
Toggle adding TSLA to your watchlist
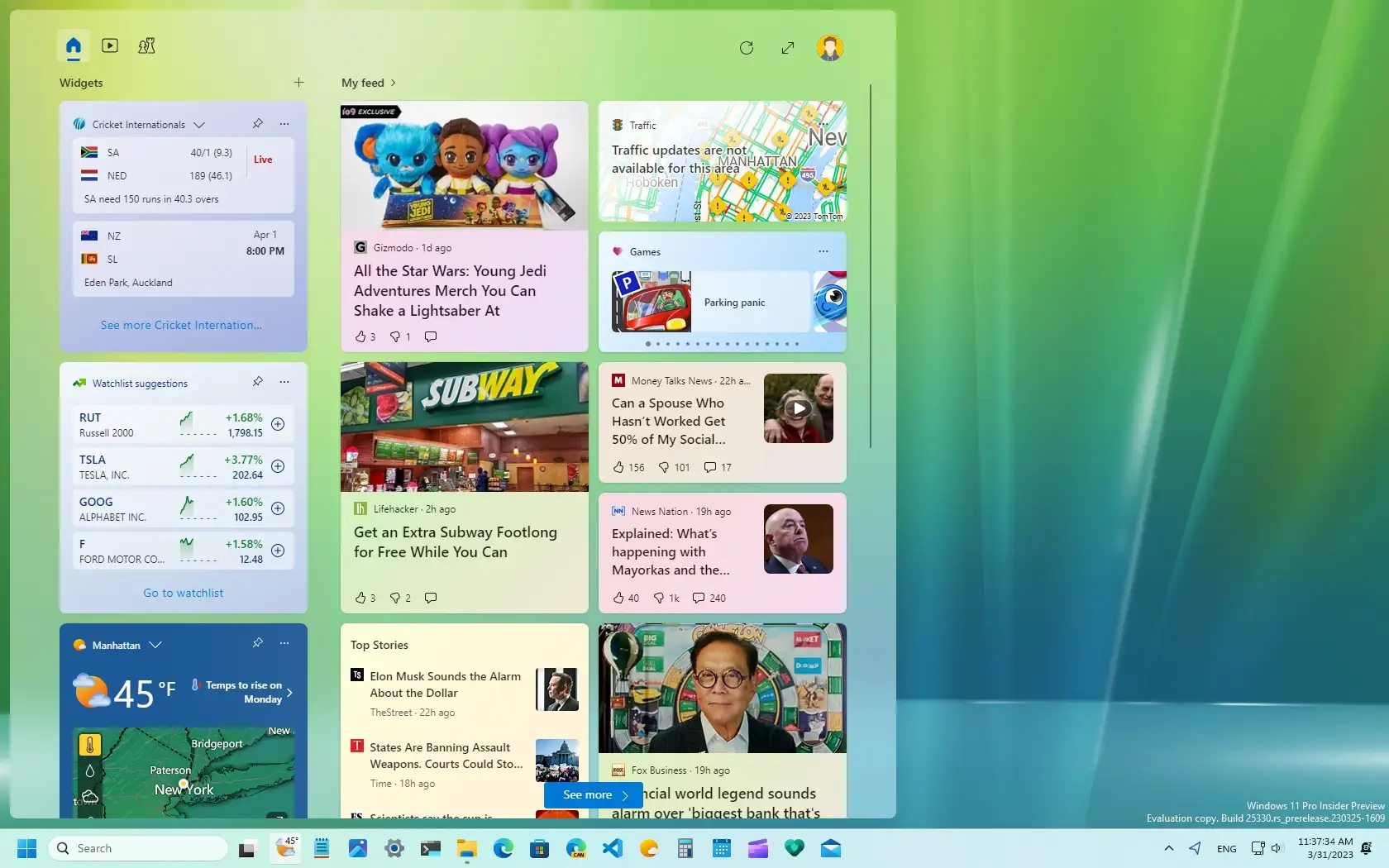pyautogui.click(x=278, y=466)
